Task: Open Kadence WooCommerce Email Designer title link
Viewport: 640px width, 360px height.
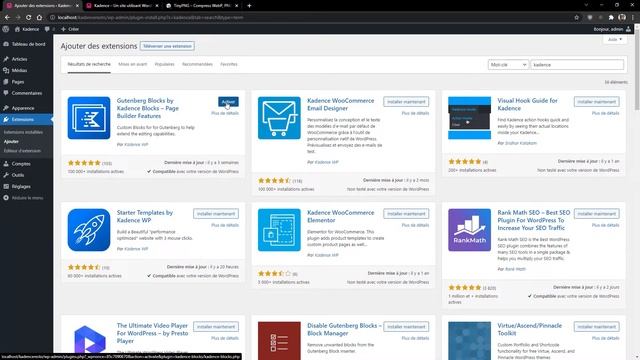Action: click(340, 104)
